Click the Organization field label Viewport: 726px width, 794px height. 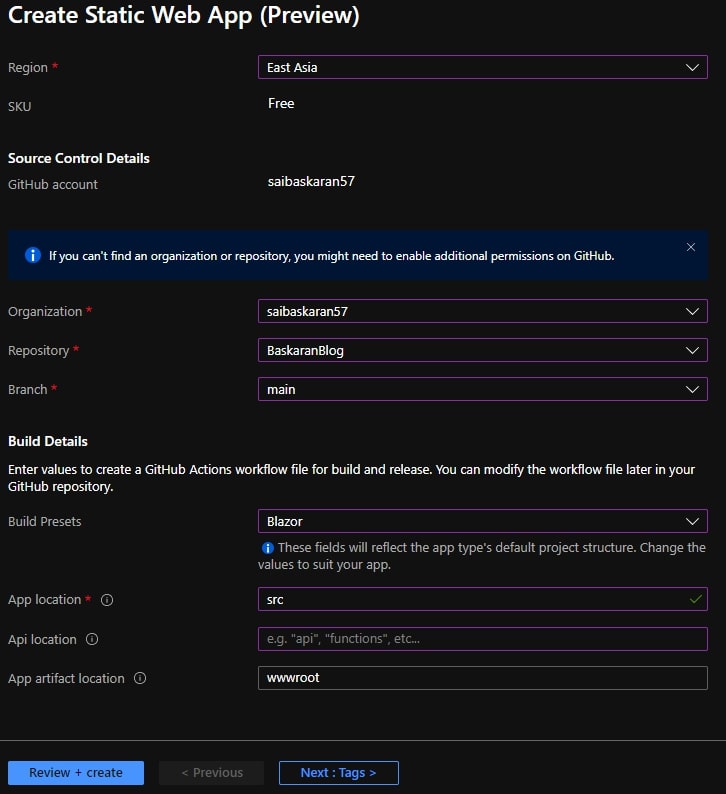tap(45, 311)
